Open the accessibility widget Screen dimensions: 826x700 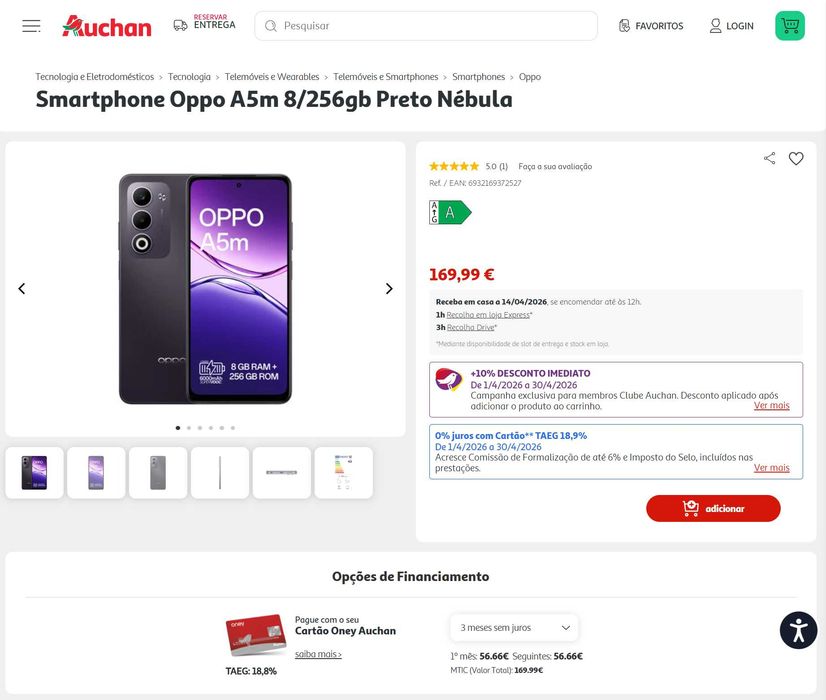click(798, 630)
